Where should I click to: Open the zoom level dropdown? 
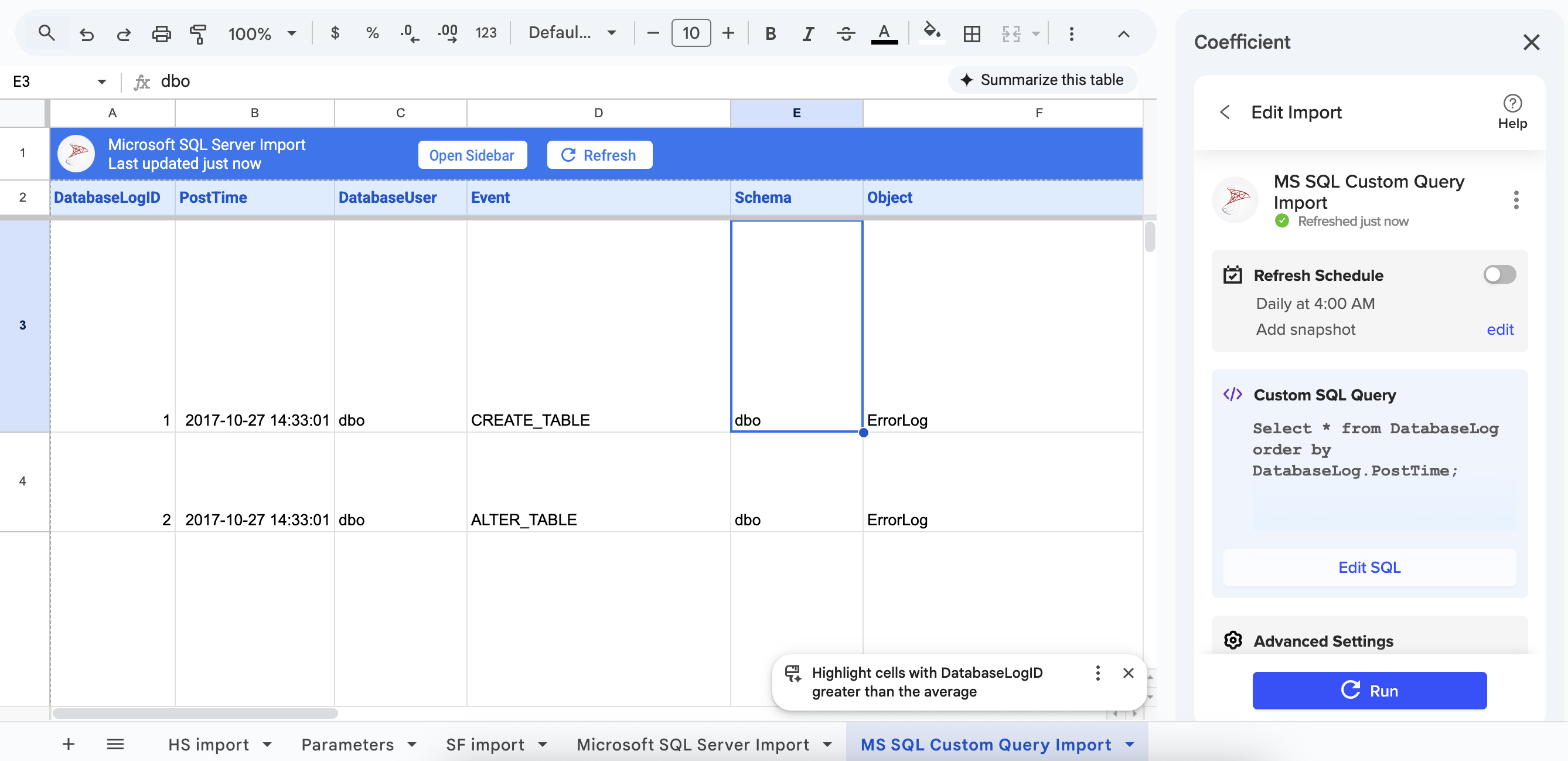click(x=262, y=33)
